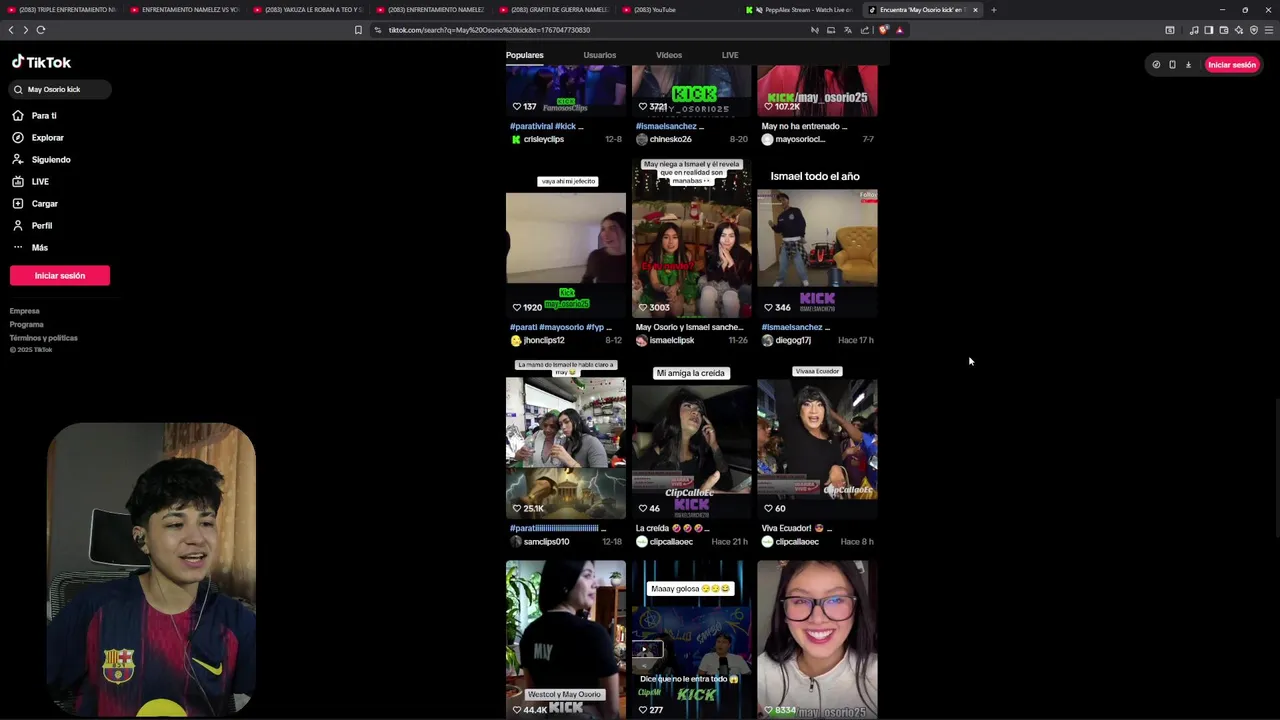Image resolution: width=1280 pixels, height=720 pixels.
Task: Visit ismaelclipsk user profile
Action: [671, 341]
